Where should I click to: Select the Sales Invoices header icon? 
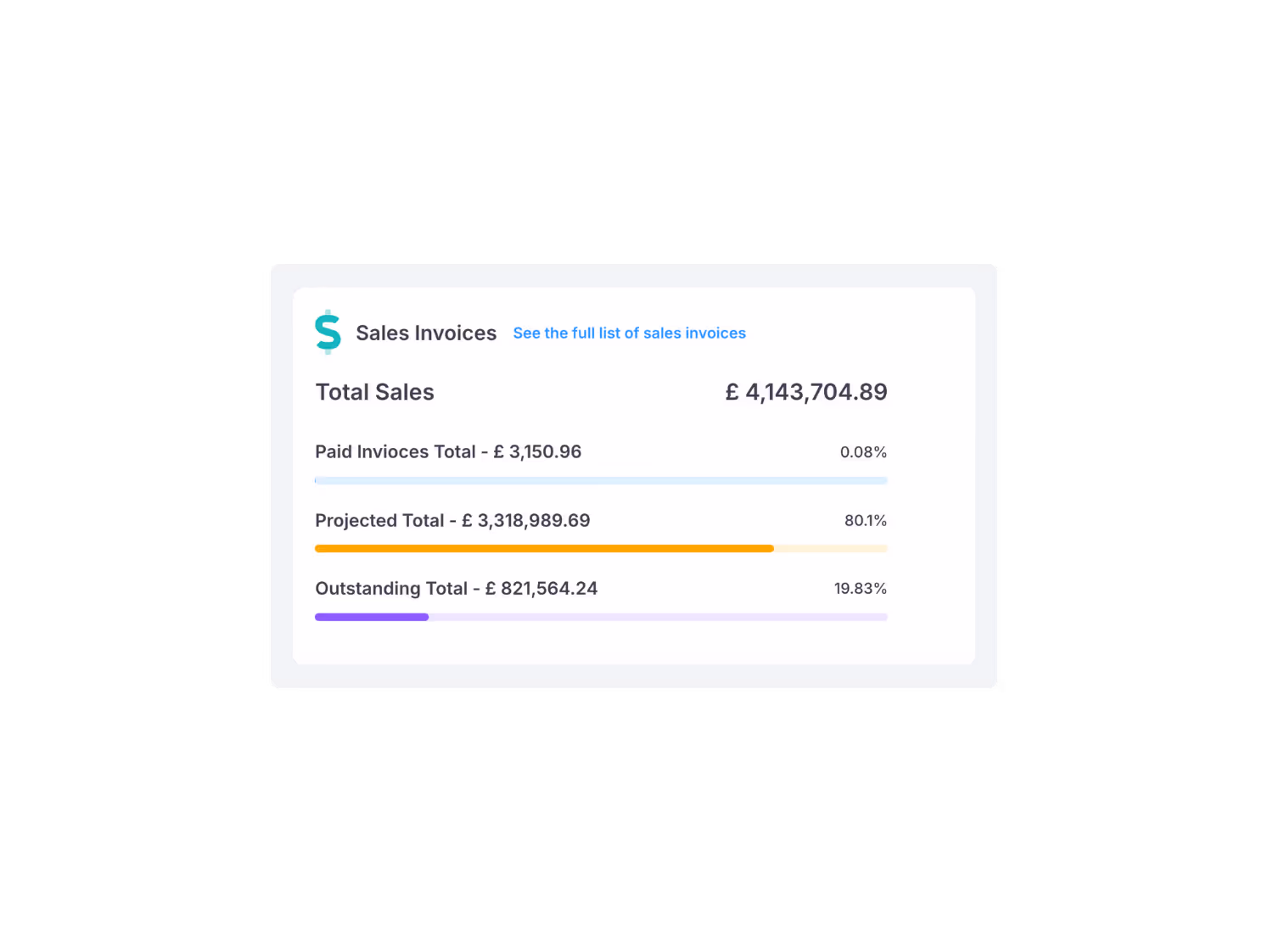coord(328,333)
